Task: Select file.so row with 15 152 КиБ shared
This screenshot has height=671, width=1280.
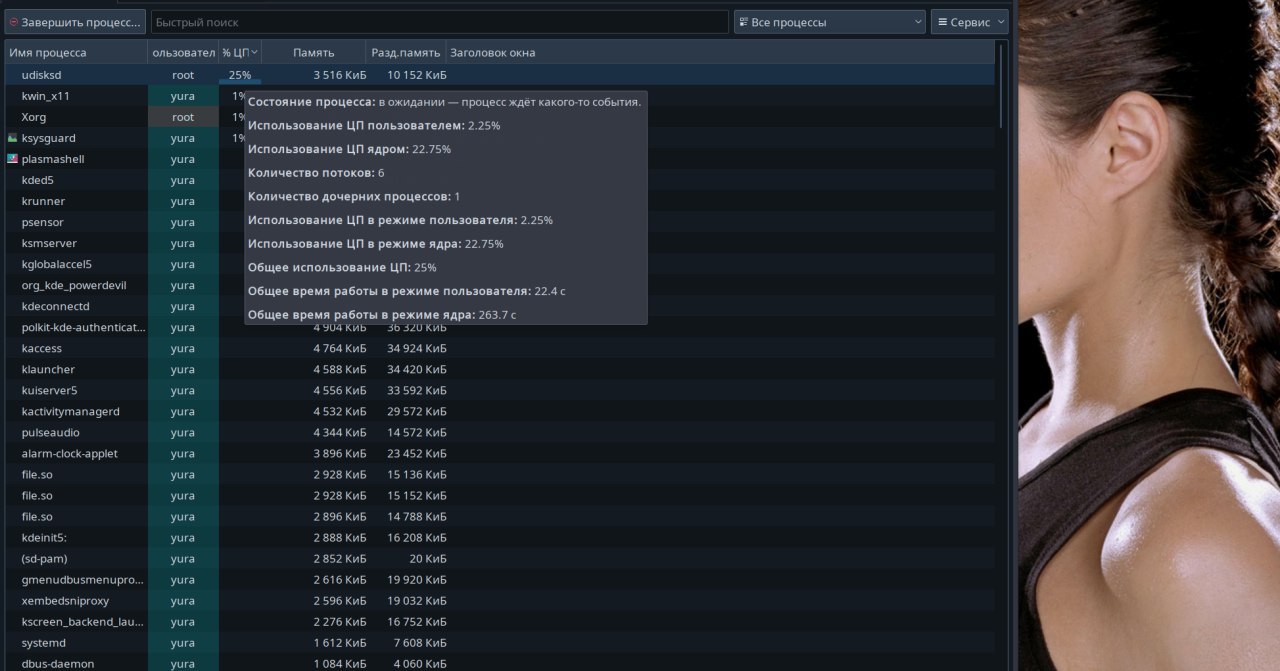Action: tap(500, 495)
